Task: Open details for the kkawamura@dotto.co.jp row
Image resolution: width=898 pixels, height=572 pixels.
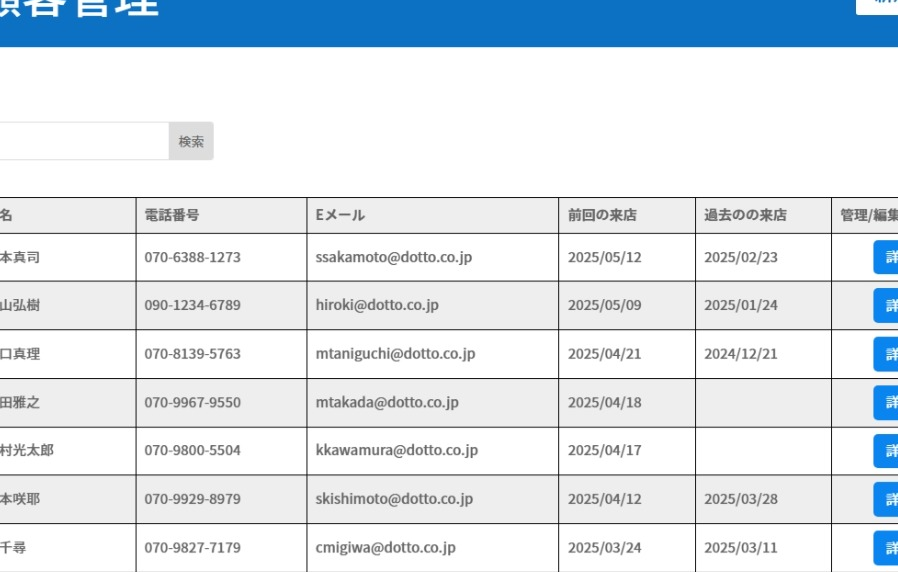Action: click(x=886, y=451)
